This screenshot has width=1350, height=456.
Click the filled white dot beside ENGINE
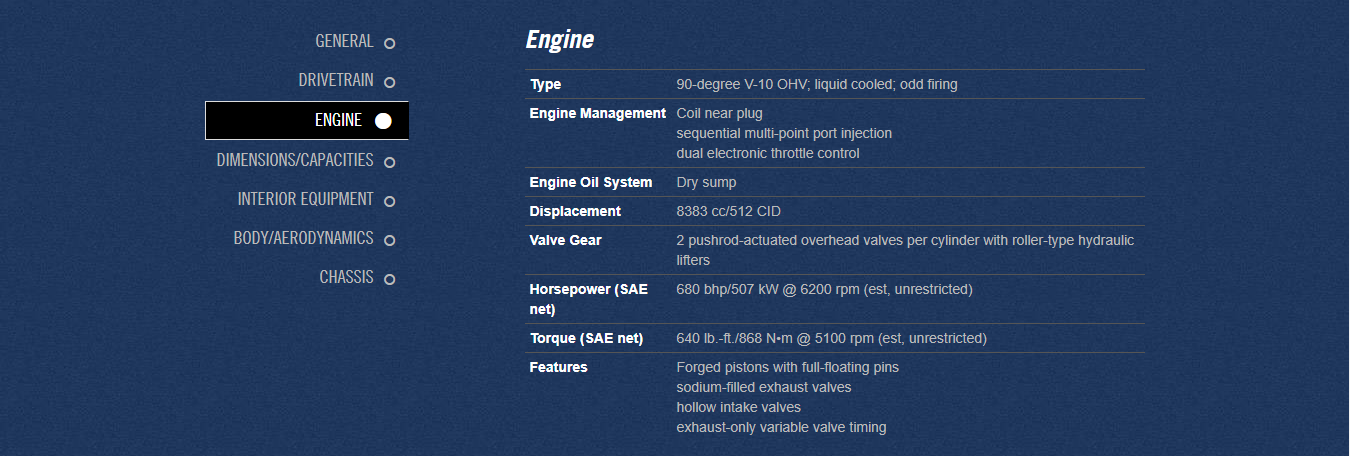click(x=383, y=121)
